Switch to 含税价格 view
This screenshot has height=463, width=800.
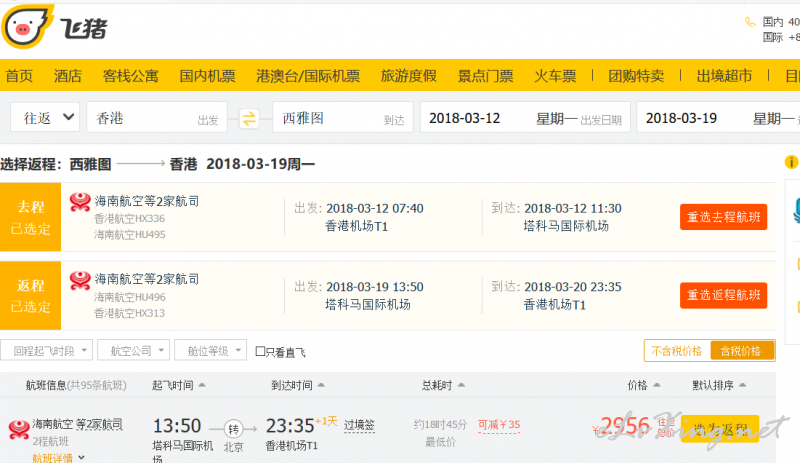(741, 351)
